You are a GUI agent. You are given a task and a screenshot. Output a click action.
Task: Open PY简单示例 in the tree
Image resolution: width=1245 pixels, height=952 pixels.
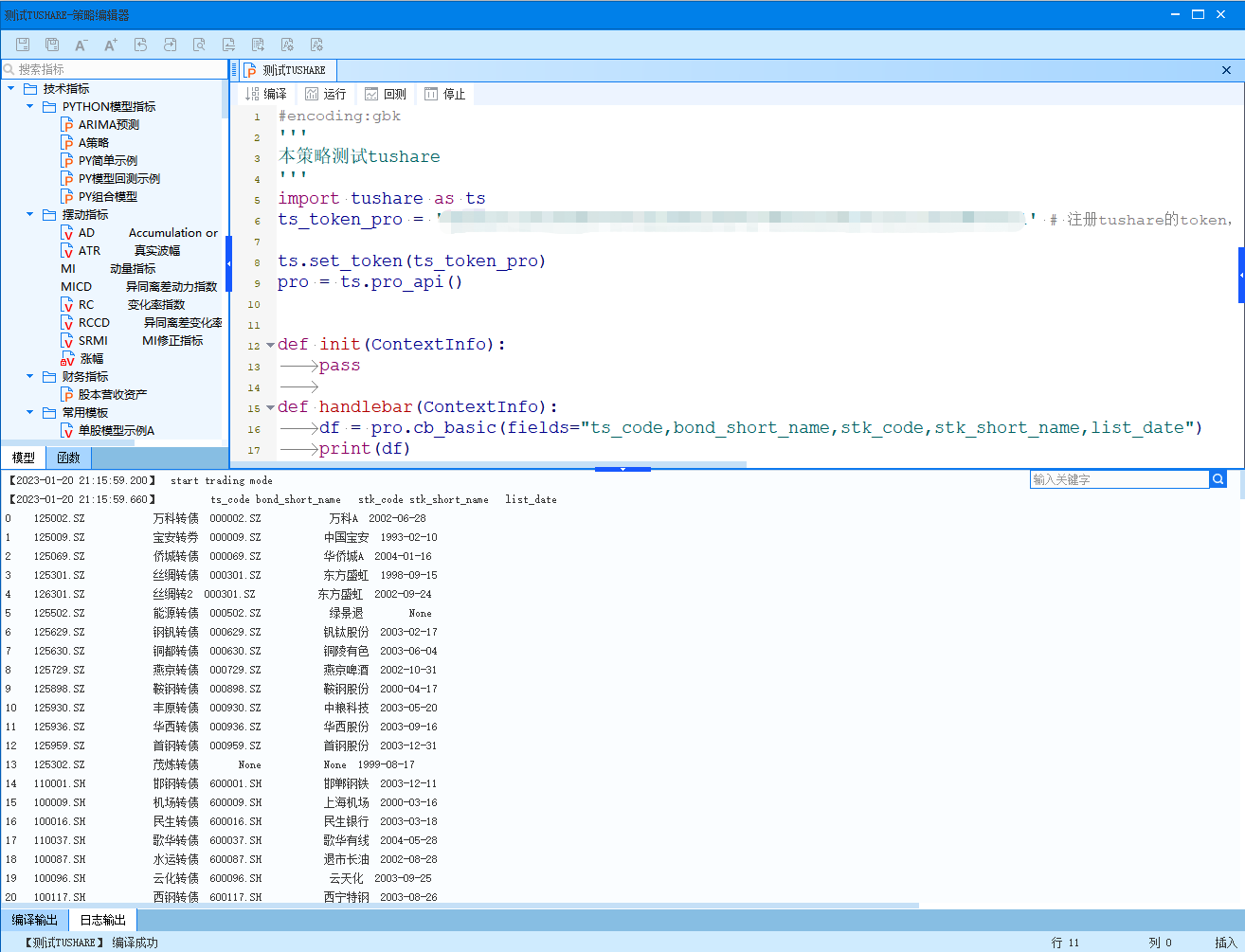click(x=99, y=160)
